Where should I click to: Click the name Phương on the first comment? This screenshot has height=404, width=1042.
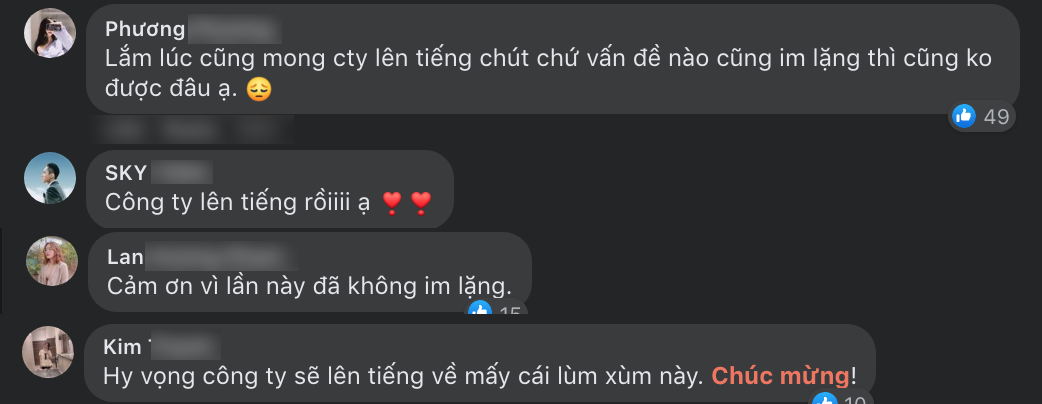pyautogui.click(x=145, y=29)
